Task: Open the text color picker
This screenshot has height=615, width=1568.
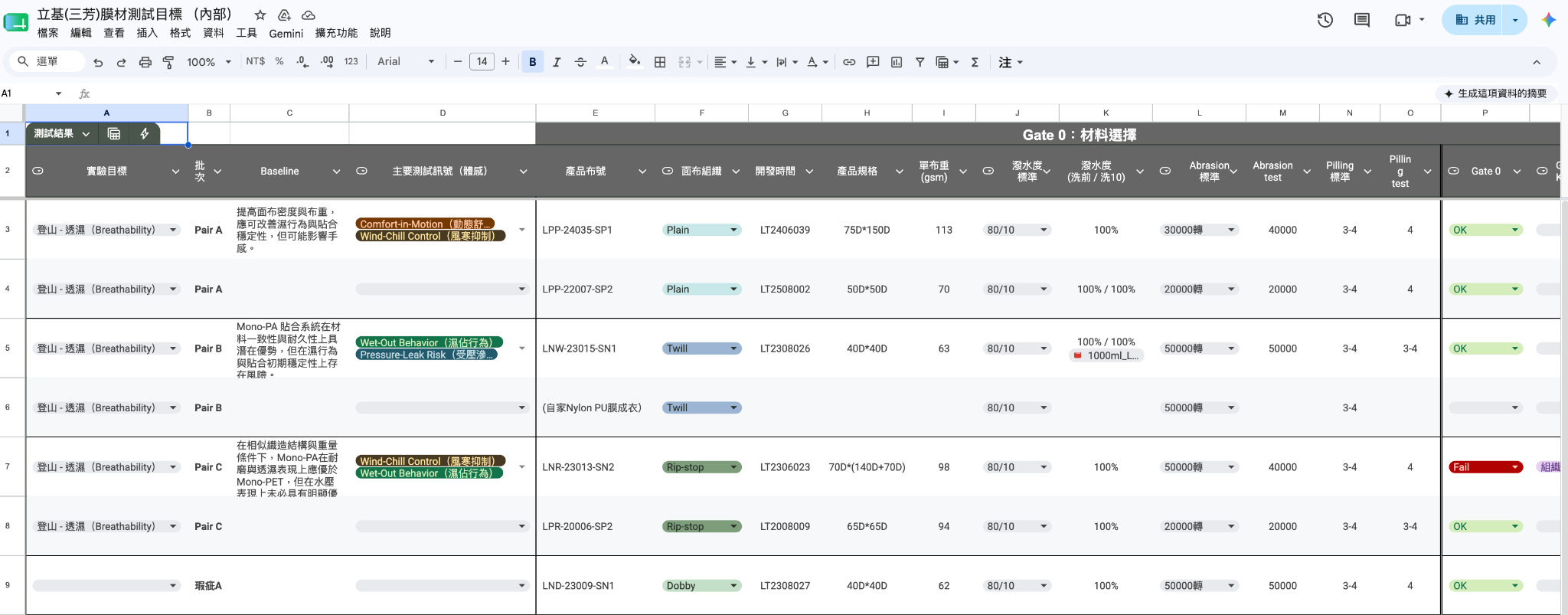Action: click(605, 62)
